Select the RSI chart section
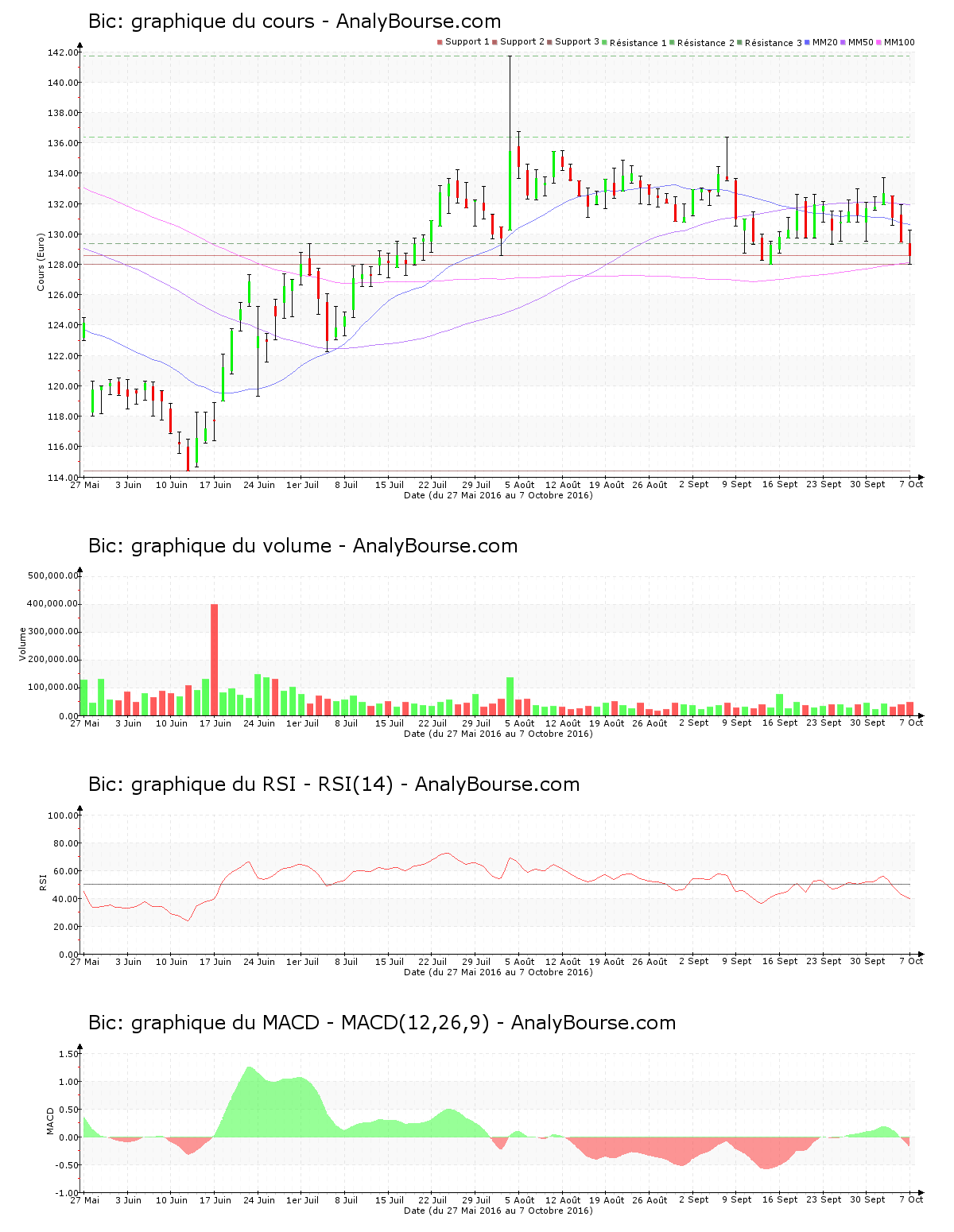954x1232 pixels. tap(334, 785)
